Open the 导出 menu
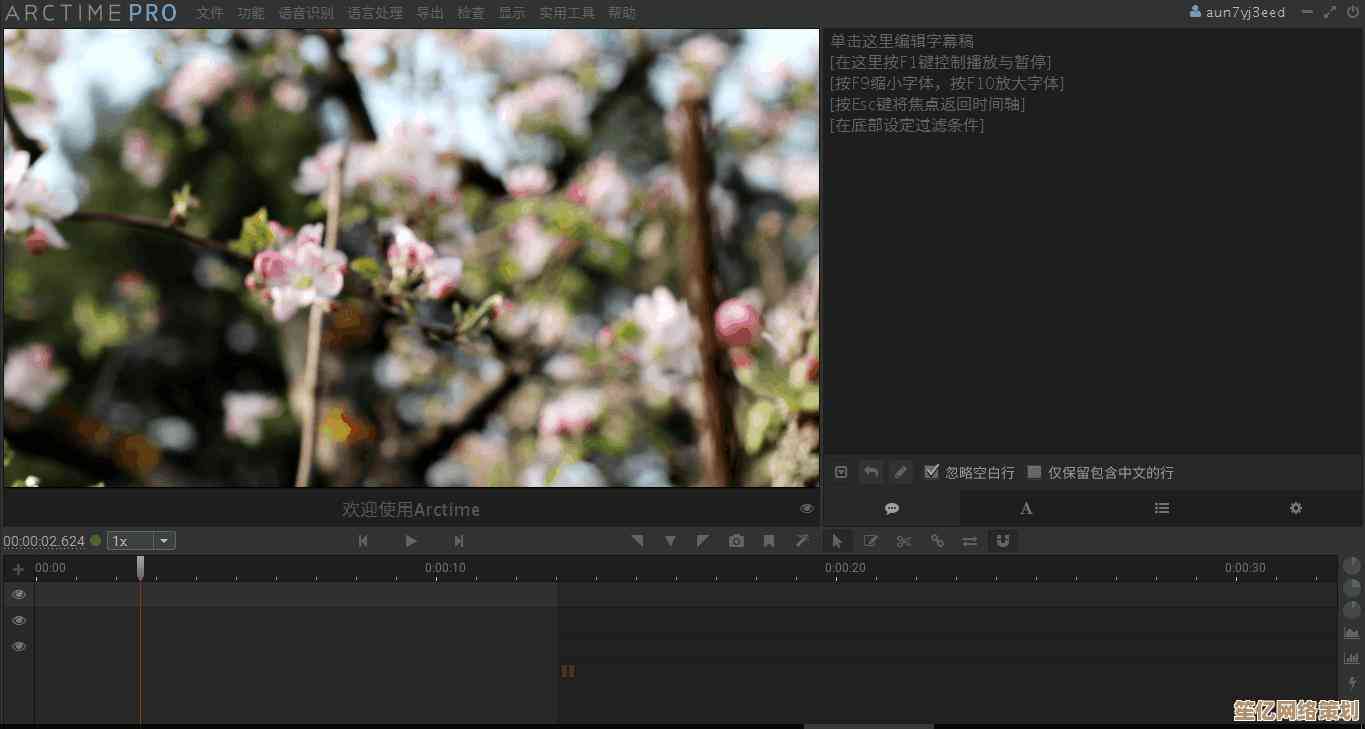Viewport: 1365px width, 729px height. click(x=429, y=13)
